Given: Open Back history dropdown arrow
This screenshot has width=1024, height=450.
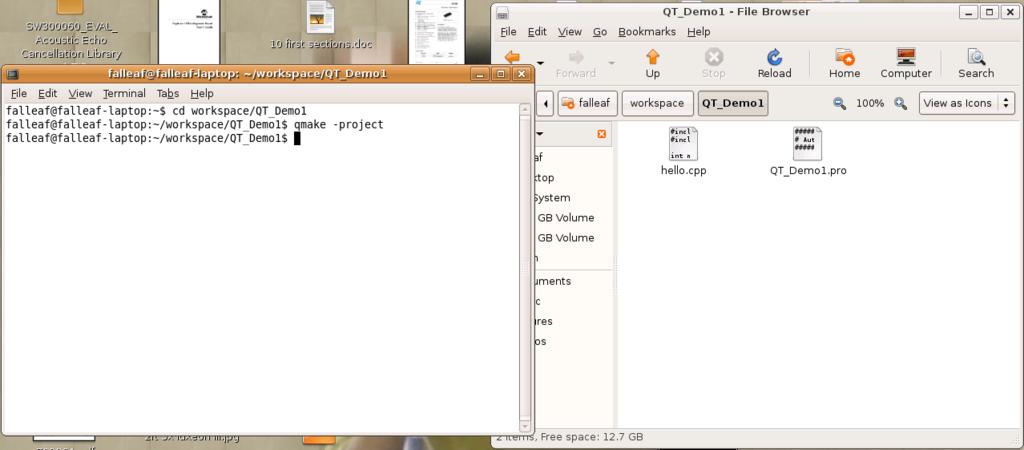Looking at the screenshot, I should (x=541, y=63).
